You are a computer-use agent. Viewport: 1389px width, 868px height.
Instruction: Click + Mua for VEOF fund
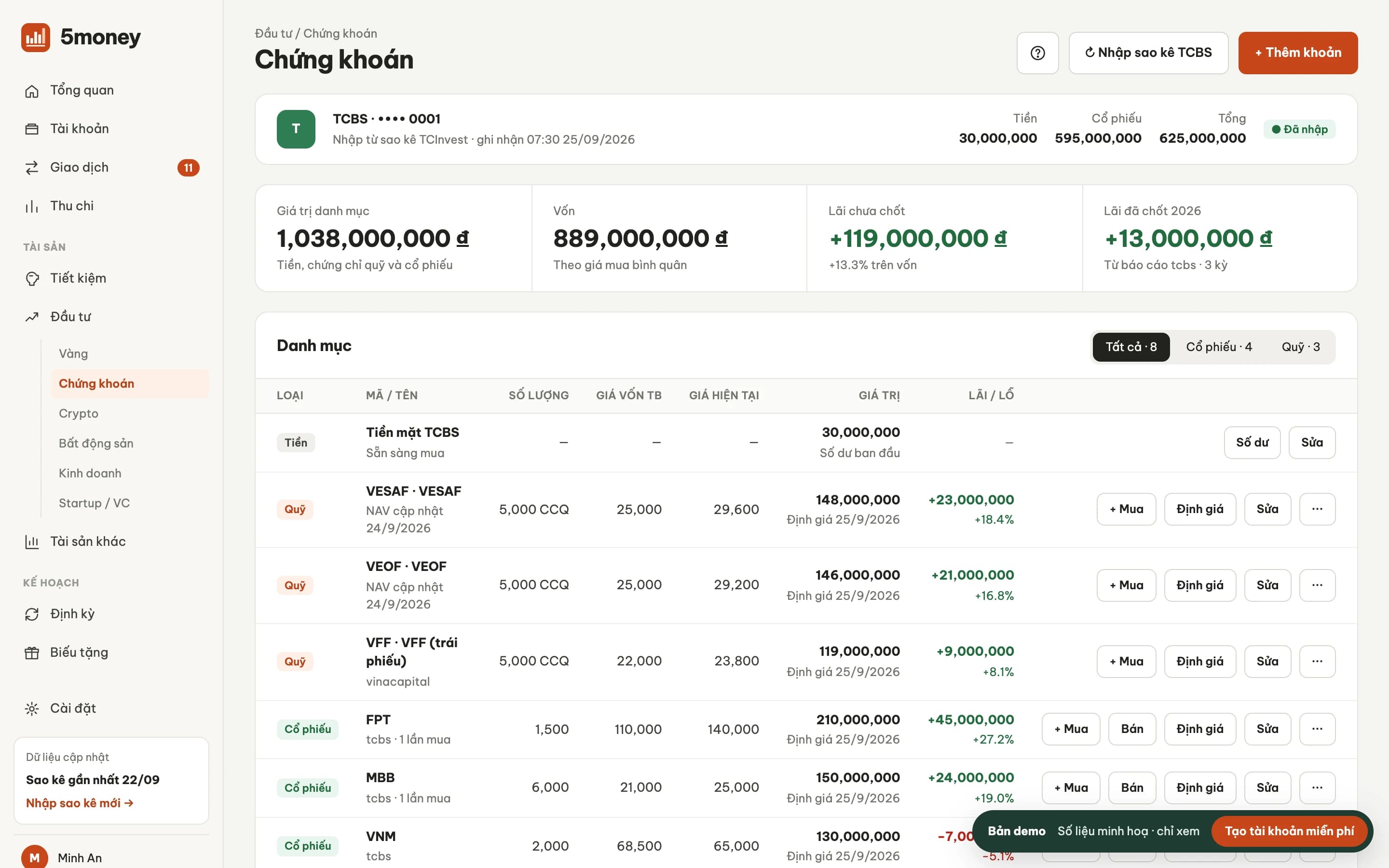pos(1126,585)
